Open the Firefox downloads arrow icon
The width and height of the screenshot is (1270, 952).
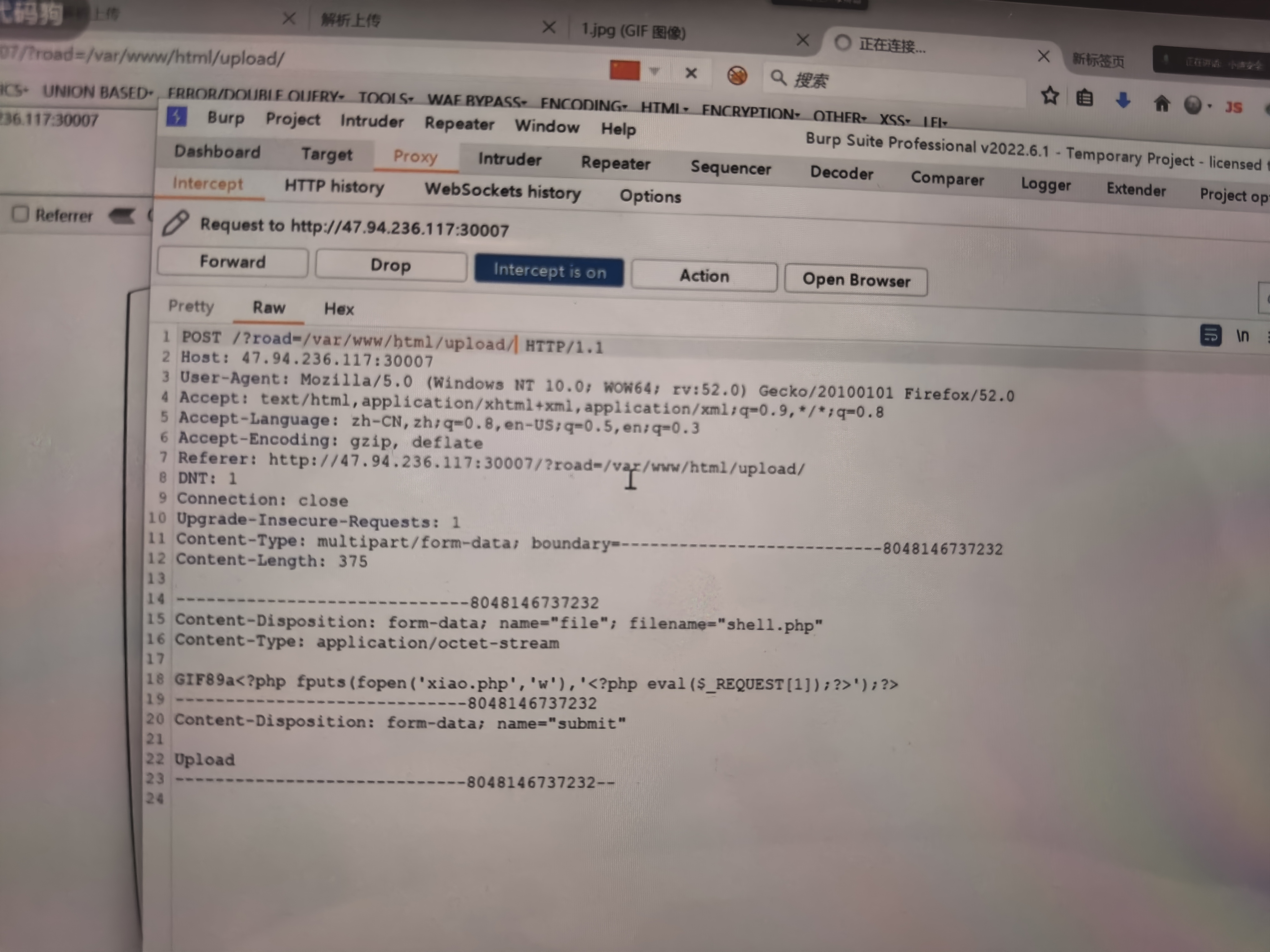tap(1122, 100)
